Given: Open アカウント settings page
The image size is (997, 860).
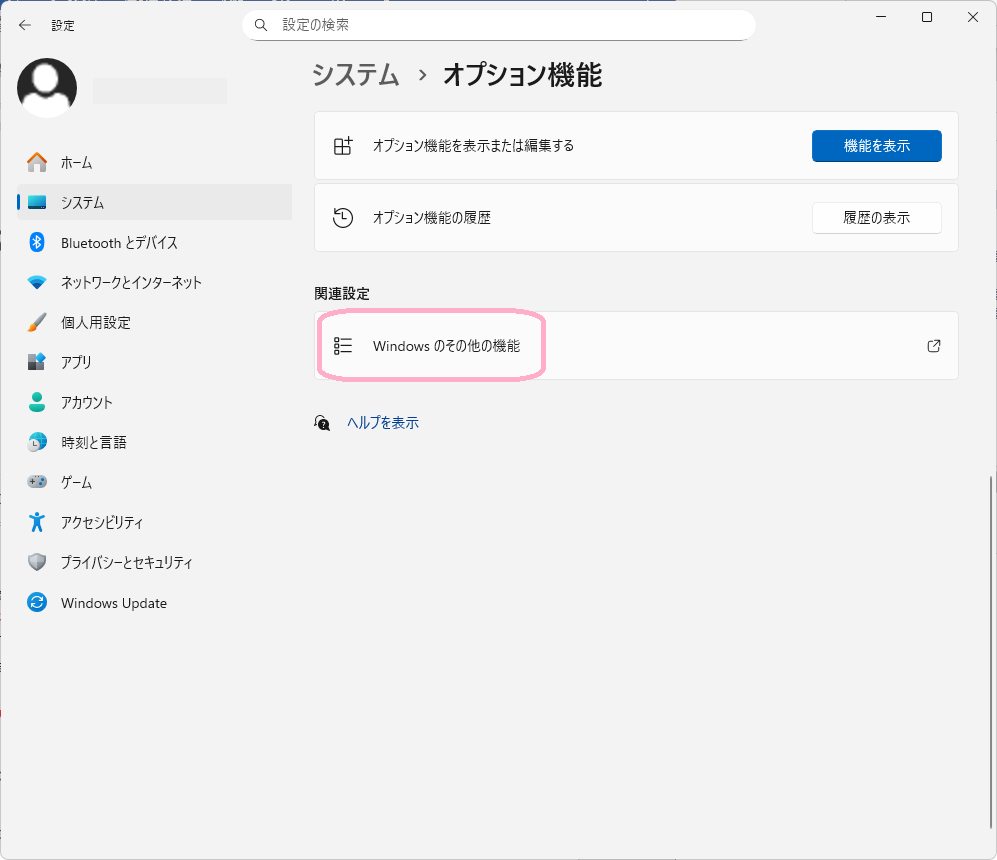Looking at the screenshot, I should point(86,402).
